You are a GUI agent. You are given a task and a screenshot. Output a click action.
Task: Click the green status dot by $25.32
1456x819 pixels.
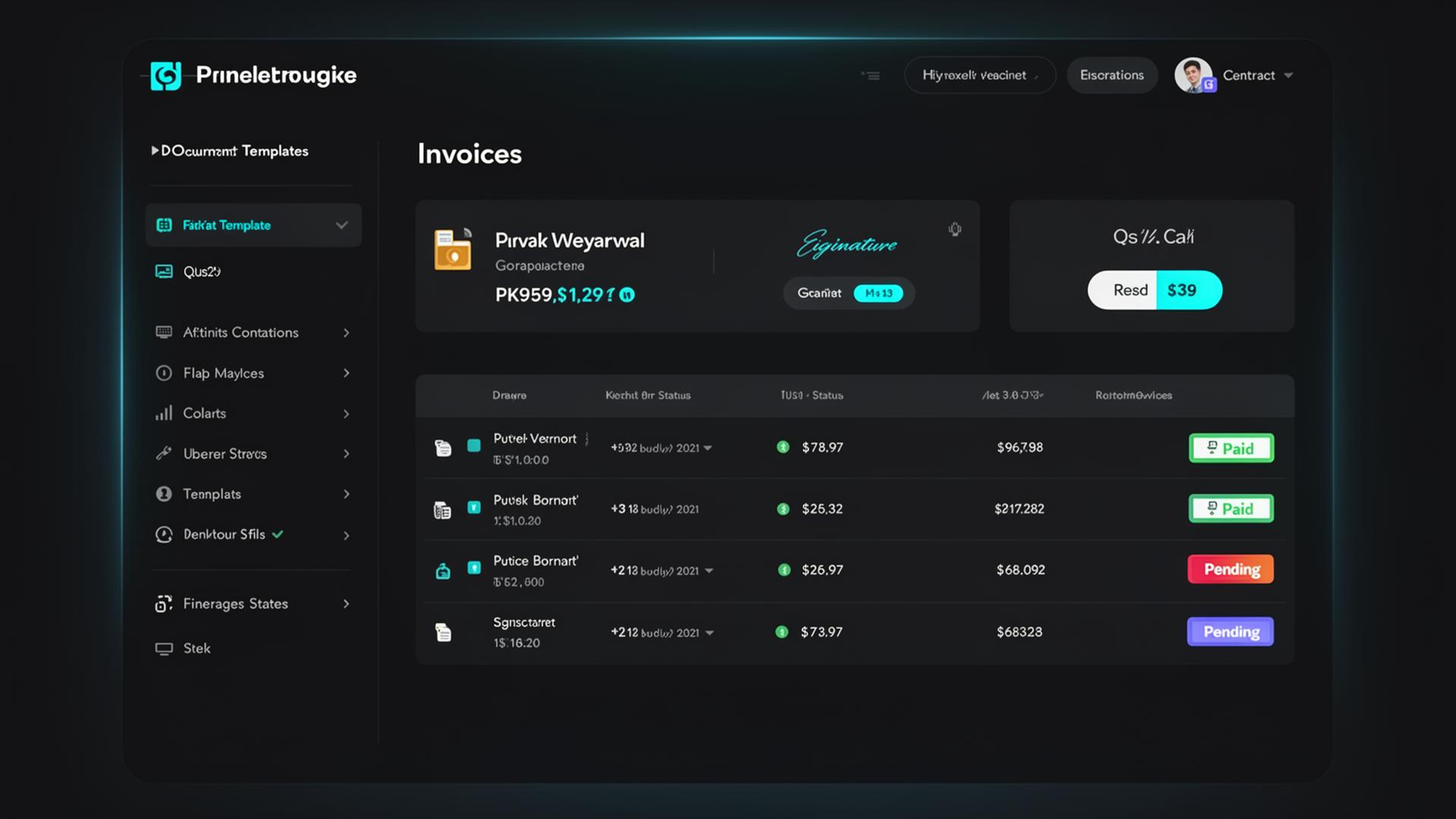tap(783, 509)
